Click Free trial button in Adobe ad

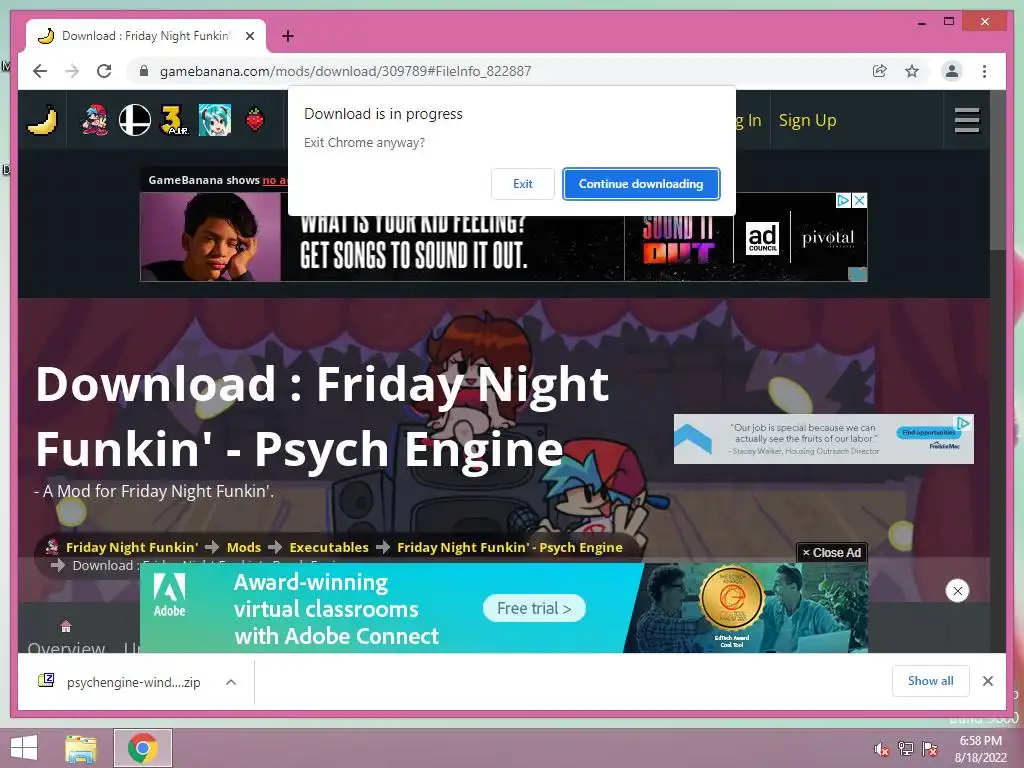click(x=534, y=608)
